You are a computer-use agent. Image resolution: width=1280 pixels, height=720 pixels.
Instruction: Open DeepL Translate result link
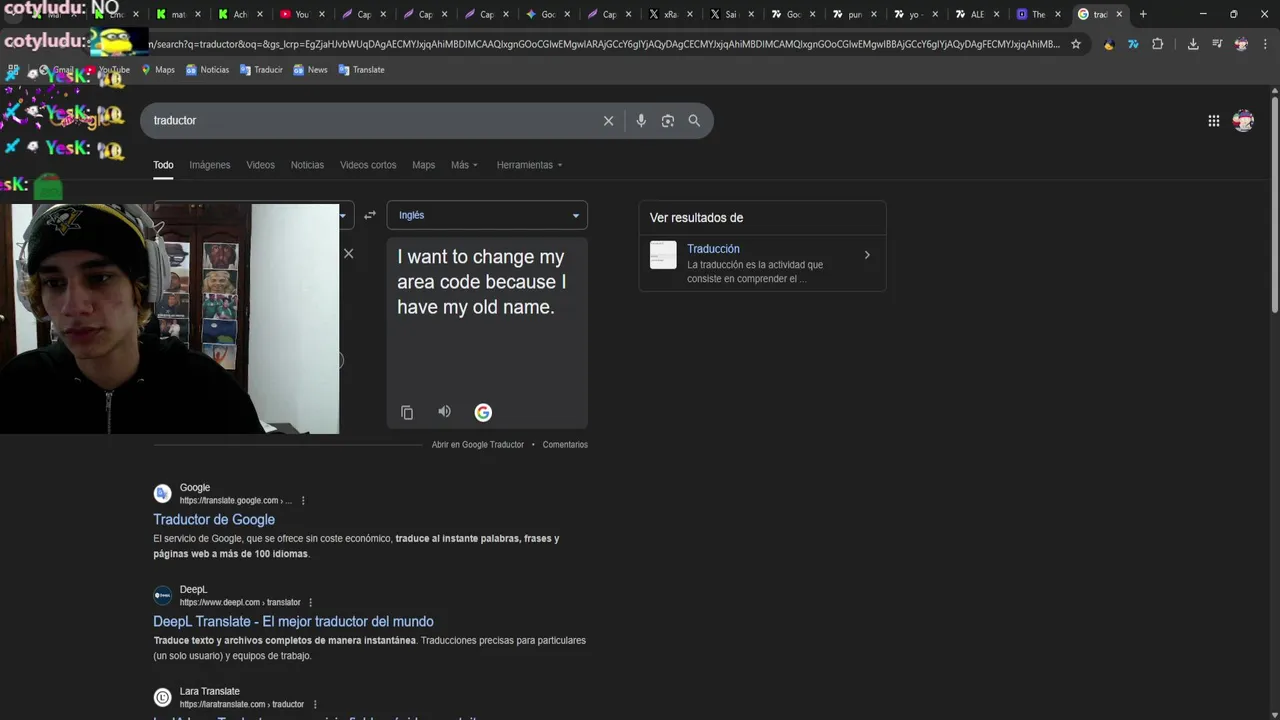tap(293, 622)
